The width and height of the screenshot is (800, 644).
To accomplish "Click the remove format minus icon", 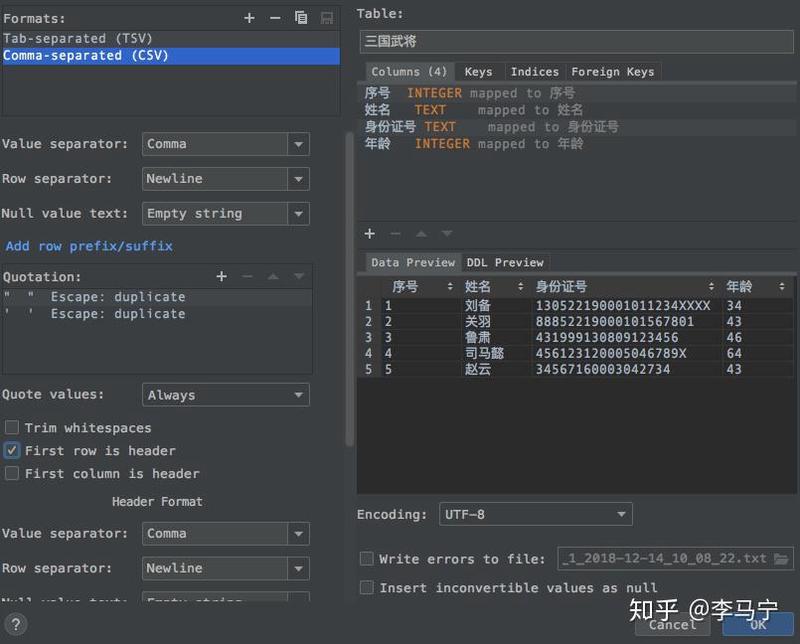I will tap(275, 18).
